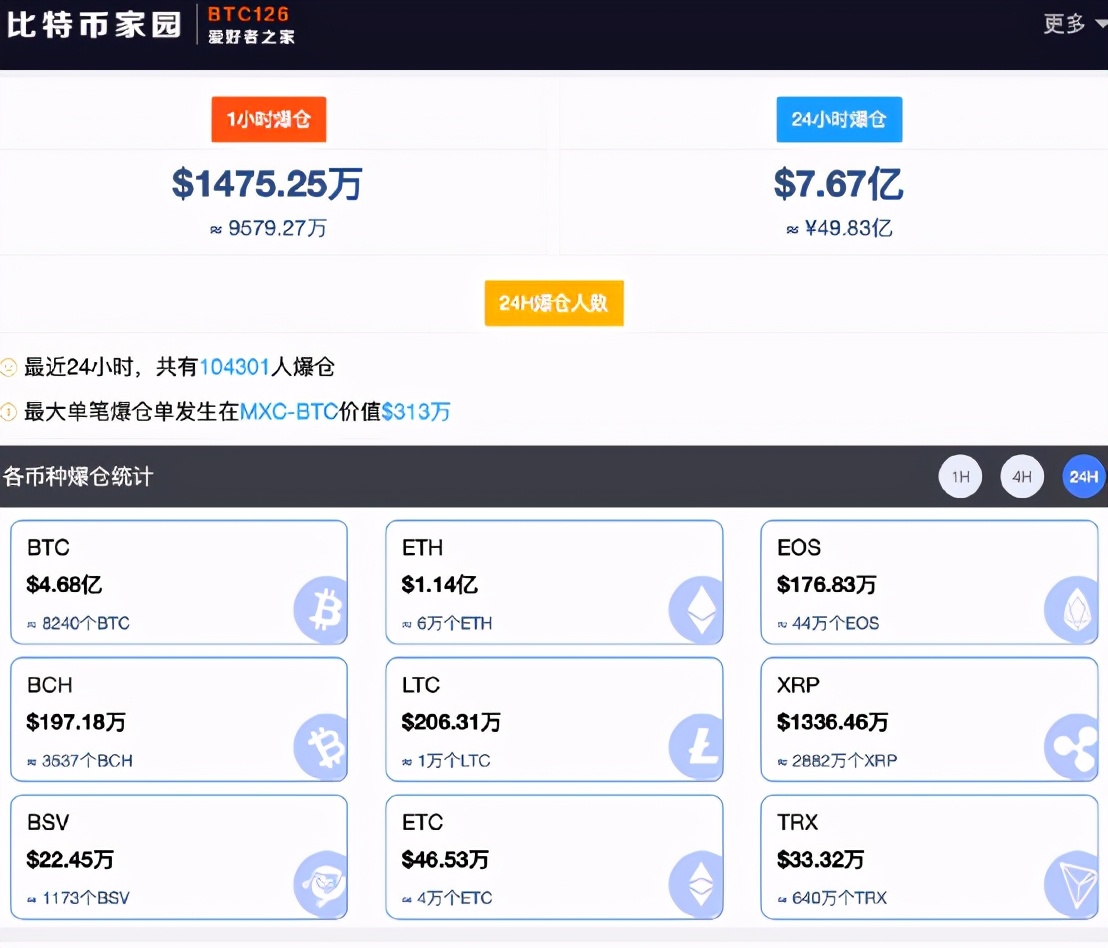This screenshot has height=948, width=1108.
Task: Click the 各币种爆仓统计 section title
Action: coord(78,477)
